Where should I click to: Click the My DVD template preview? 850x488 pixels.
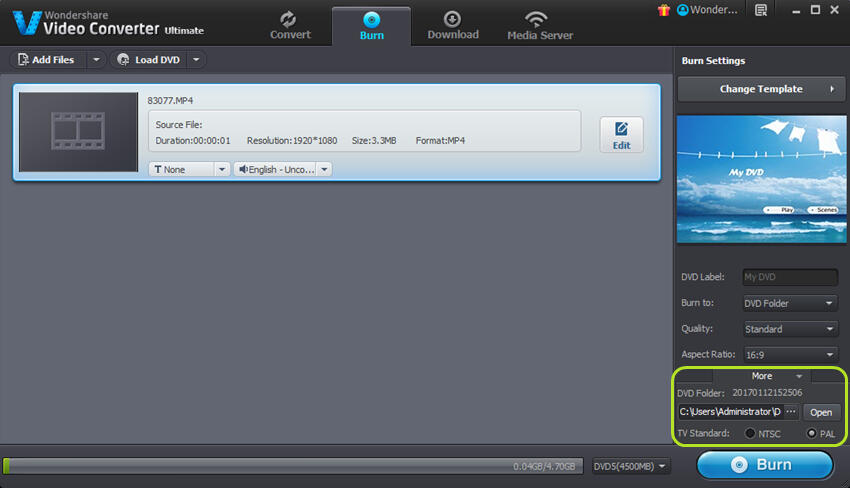[761, 179]
